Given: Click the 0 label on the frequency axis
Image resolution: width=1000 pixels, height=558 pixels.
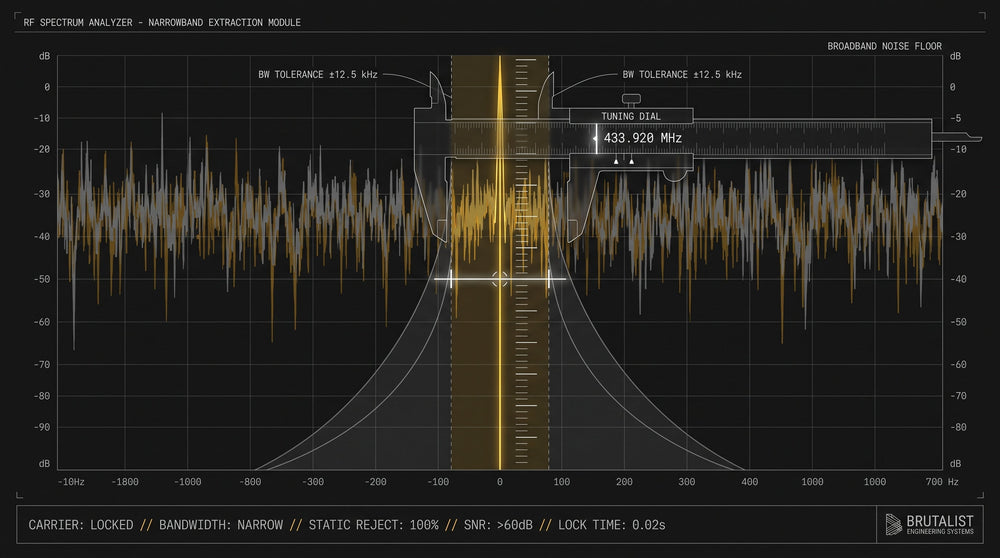Looking at the screenshot, I should [500, 482].
